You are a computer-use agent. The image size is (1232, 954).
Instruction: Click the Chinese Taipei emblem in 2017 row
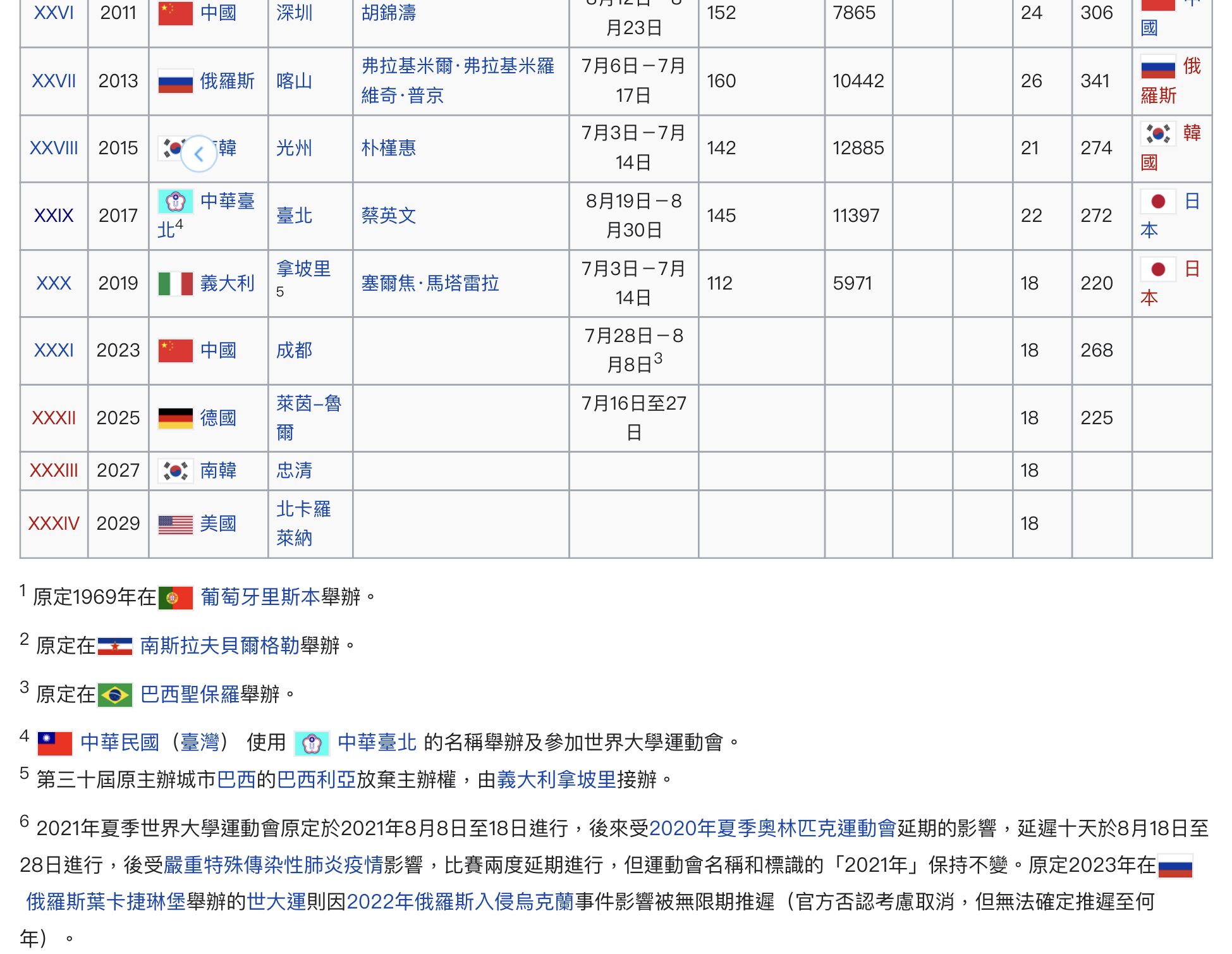175,202
